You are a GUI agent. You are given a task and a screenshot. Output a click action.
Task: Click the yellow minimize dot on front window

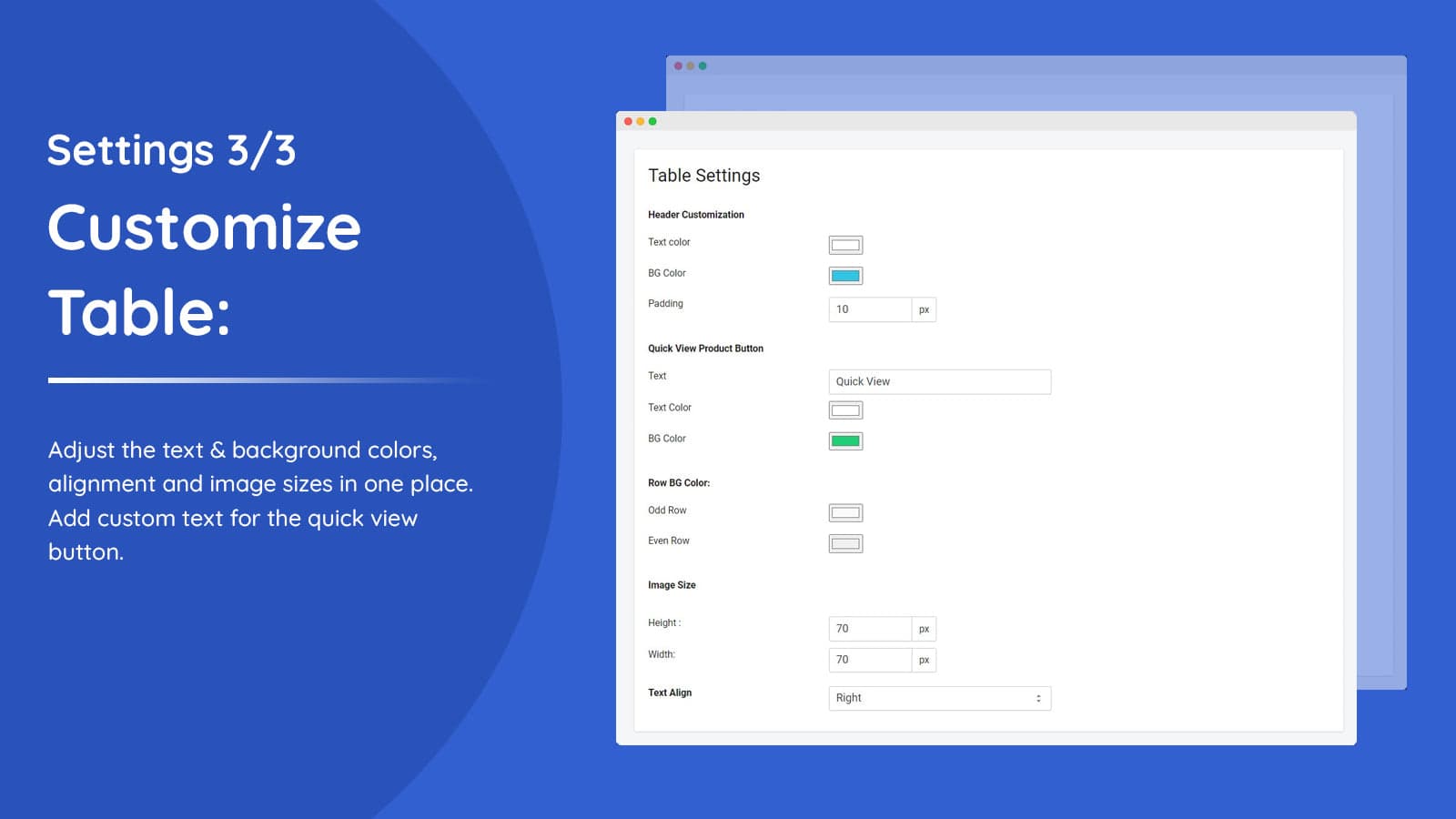pos(641,121)
